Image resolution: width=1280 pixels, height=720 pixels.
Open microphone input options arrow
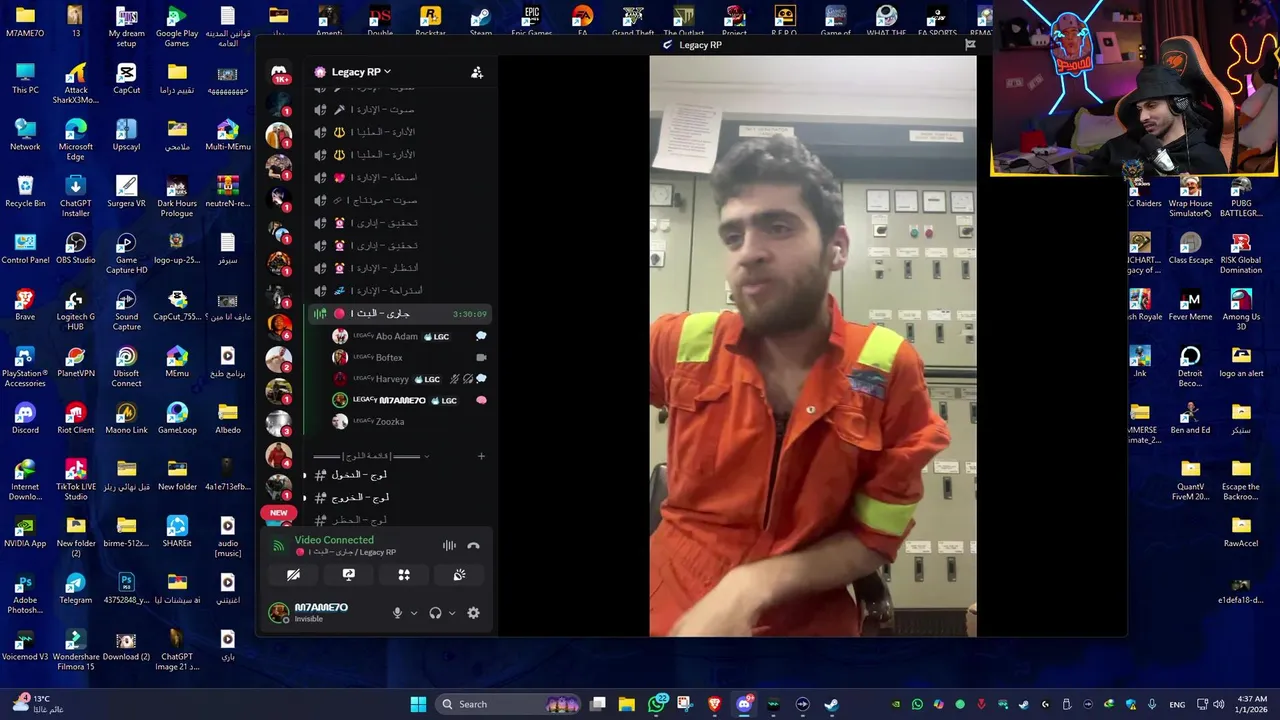point(414,613)
